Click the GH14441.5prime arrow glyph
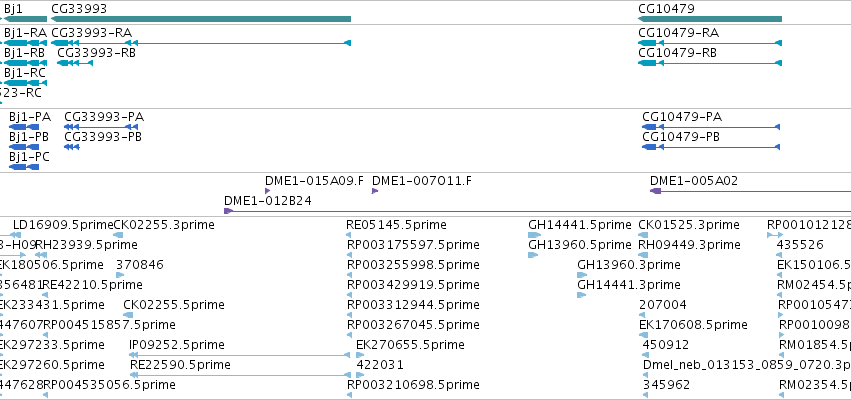The image size is (851, 400). [x=535, y=235]
